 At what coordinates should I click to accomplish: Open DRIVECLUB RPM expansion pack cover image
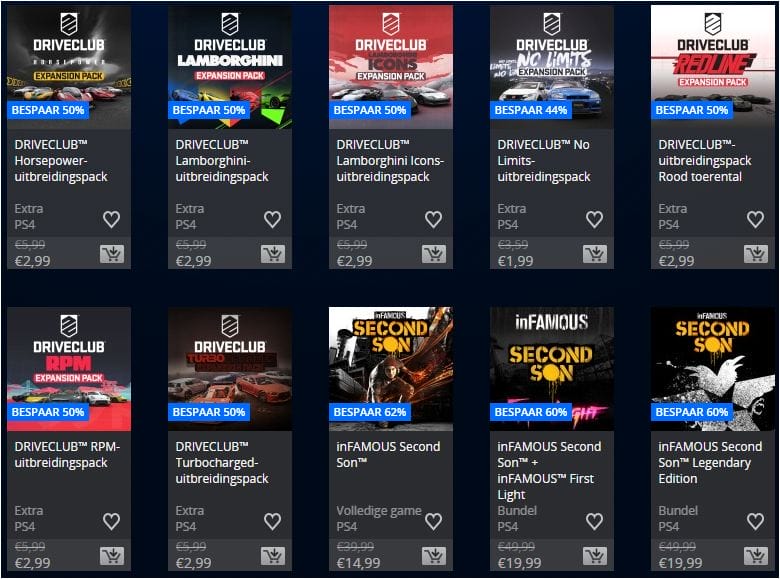69,369
